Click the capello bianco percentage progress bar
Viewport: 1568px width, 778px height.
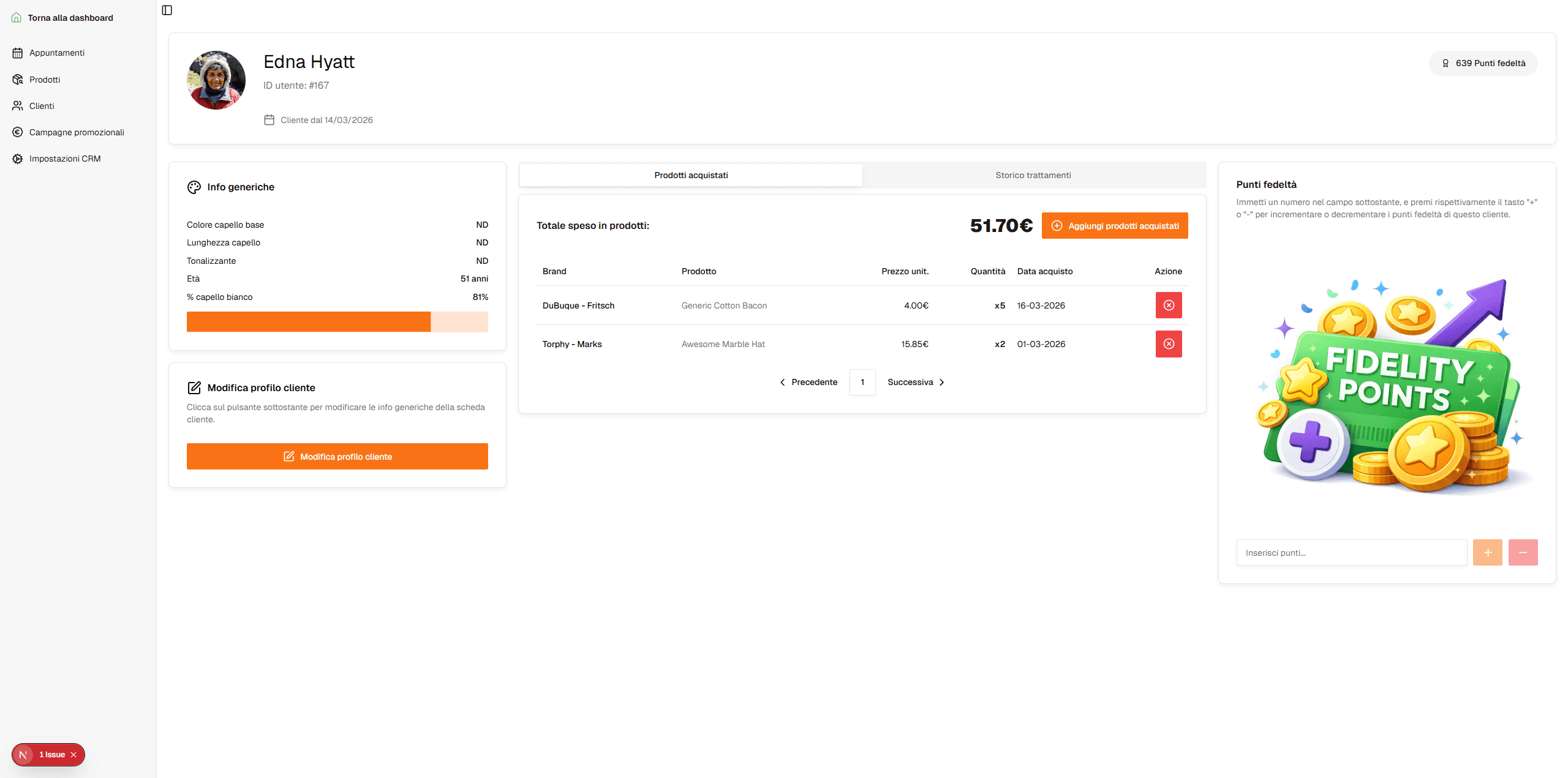pos(337,321)
